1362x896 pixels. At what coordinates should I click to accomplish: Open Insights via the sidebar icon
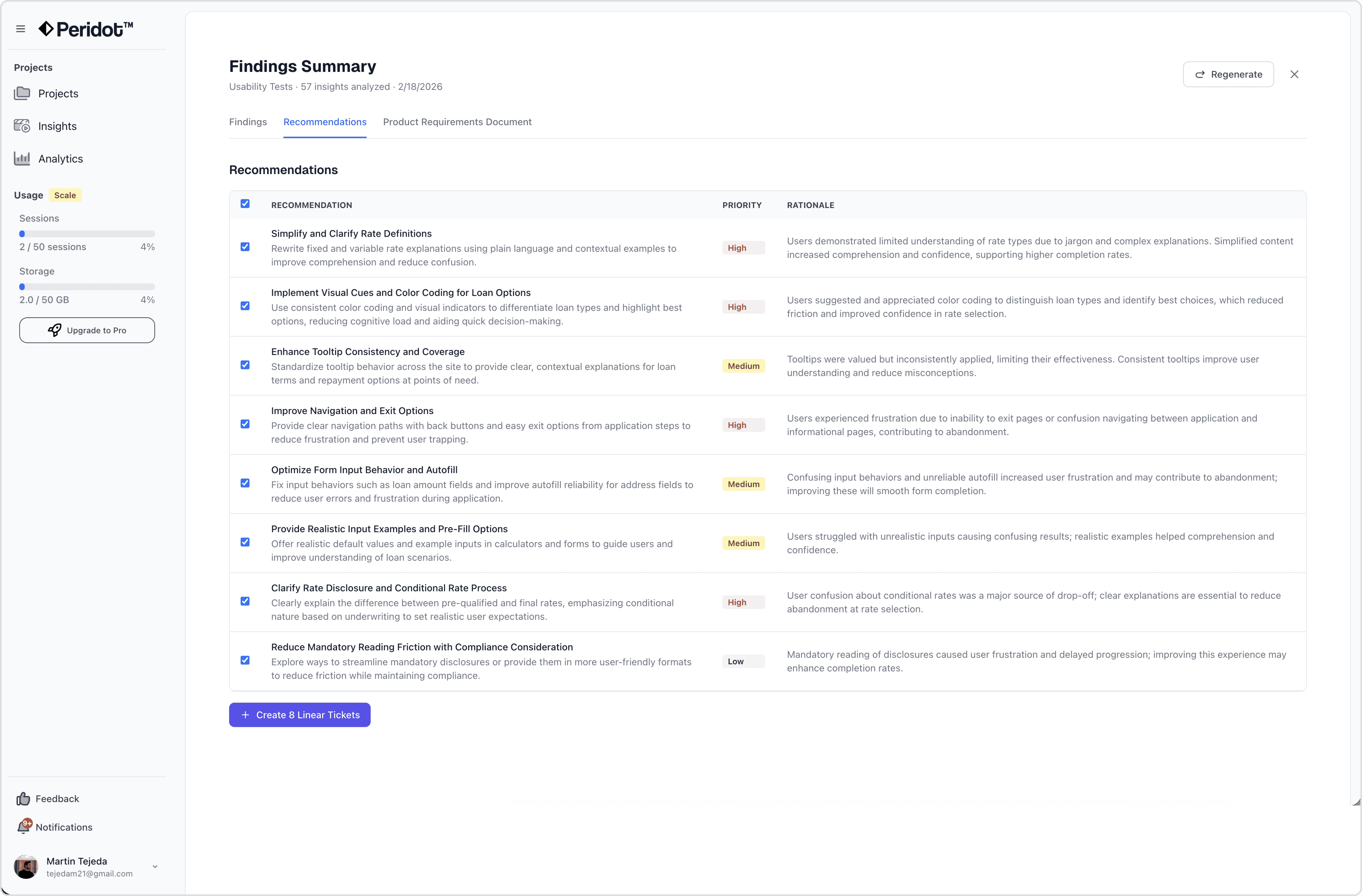pyautogui.click(x=22, y=126)
